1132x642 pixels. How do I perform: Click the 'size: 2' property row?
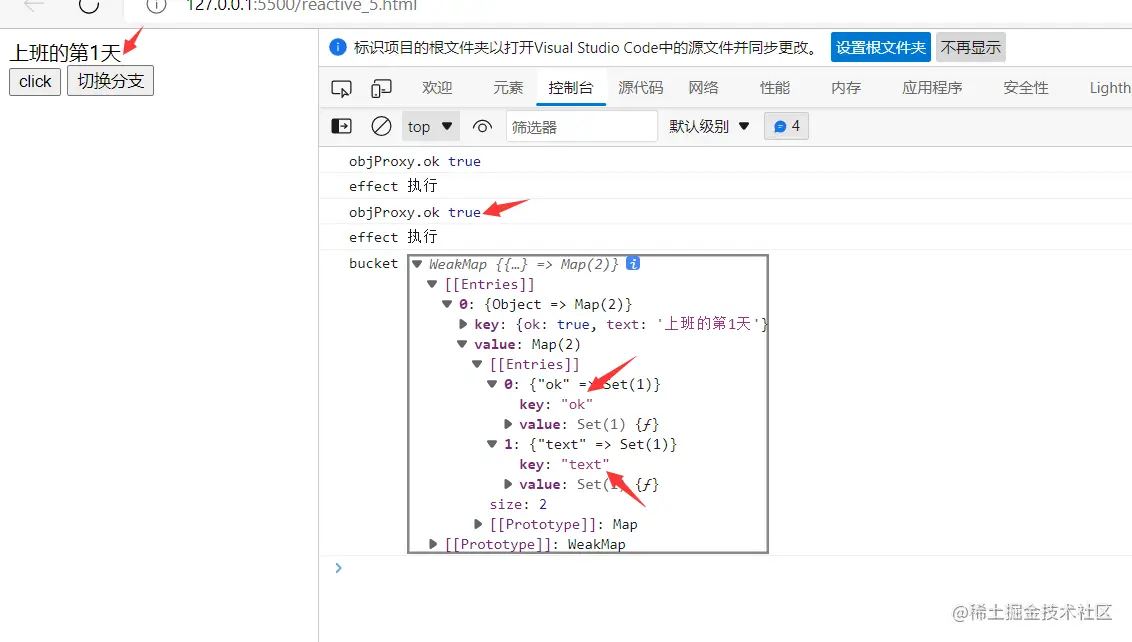click(518, 504)
